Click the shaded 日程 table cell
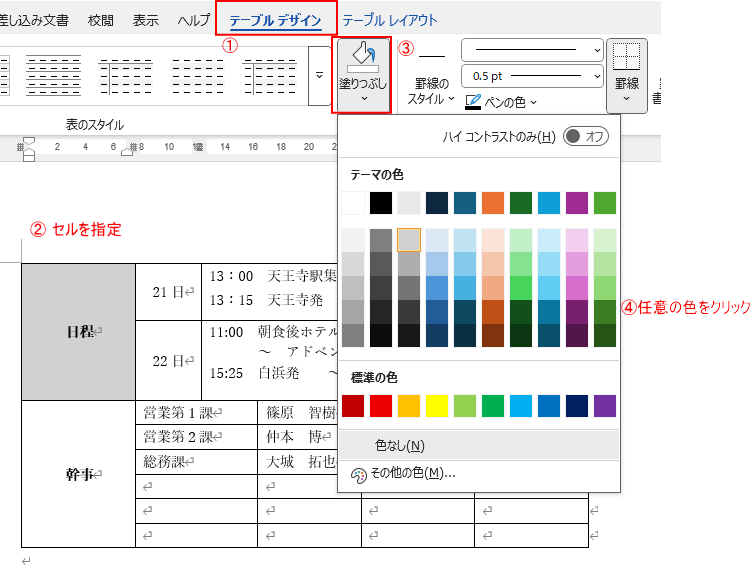The width and height of the screenshot is (750, 579). coord(78,332)
